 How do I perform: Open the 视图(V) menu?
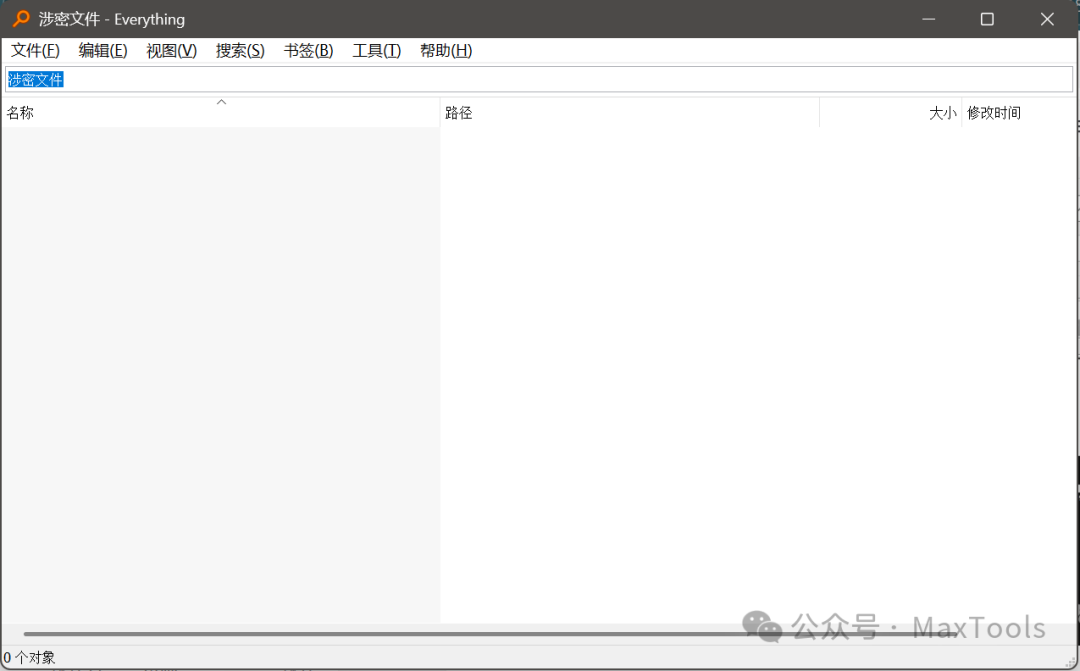pos(172,50)
